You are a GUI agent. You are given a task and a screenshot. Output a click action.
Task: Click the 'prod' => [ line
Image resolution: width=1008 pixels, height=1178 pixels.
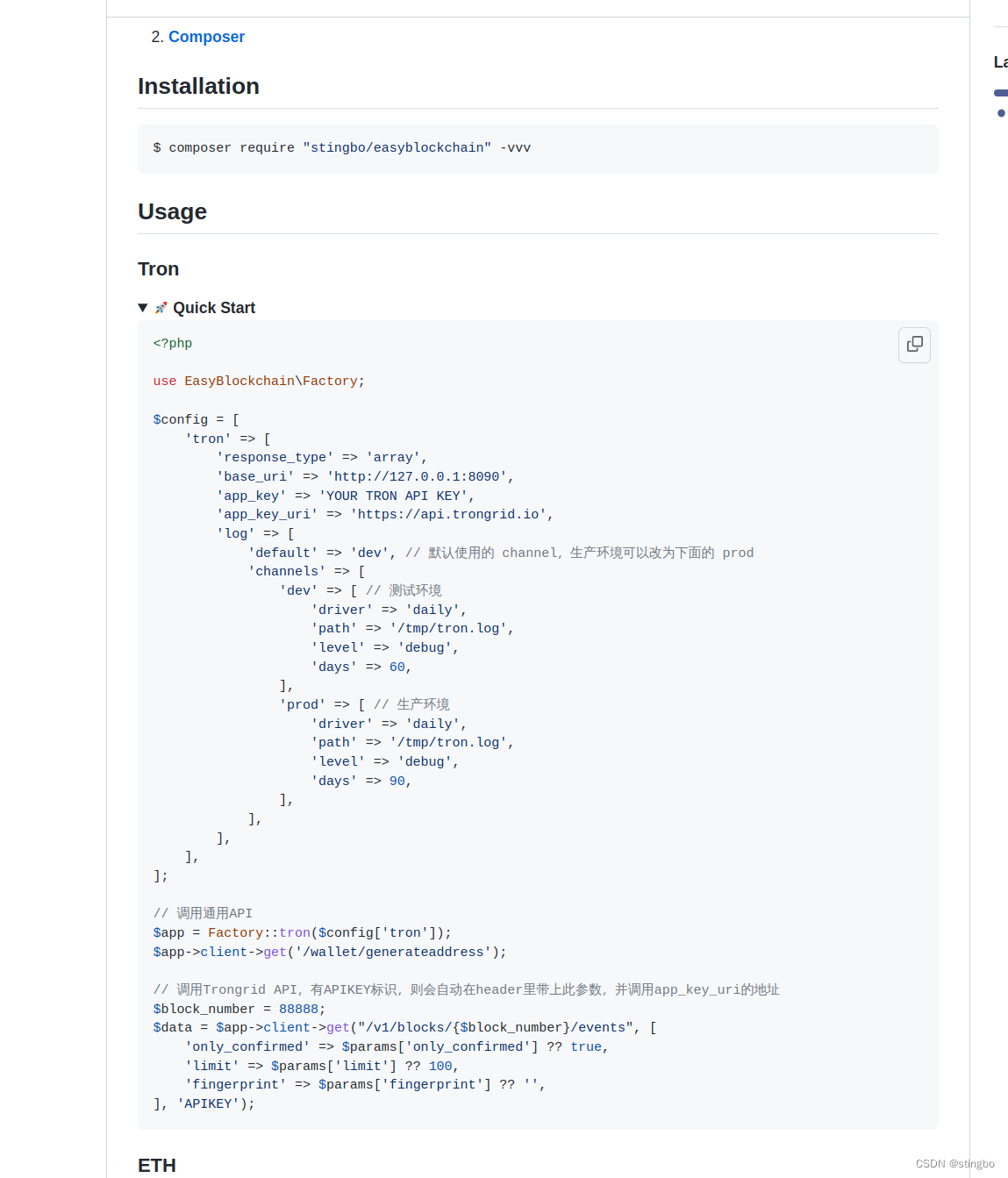[x=364, y=705]
